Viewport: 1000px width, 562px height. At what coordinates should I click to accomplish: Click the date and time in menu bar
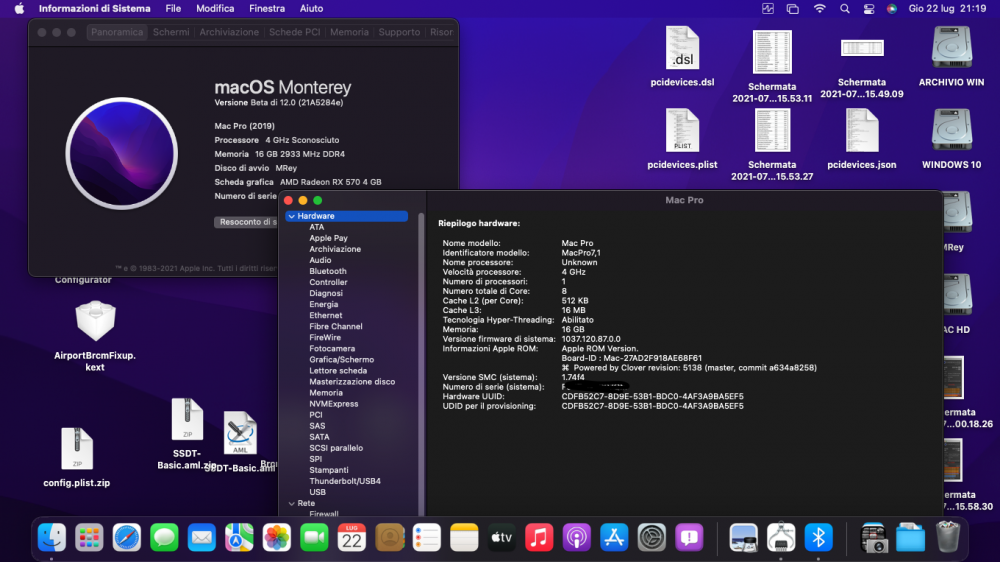tap(947, 9)
